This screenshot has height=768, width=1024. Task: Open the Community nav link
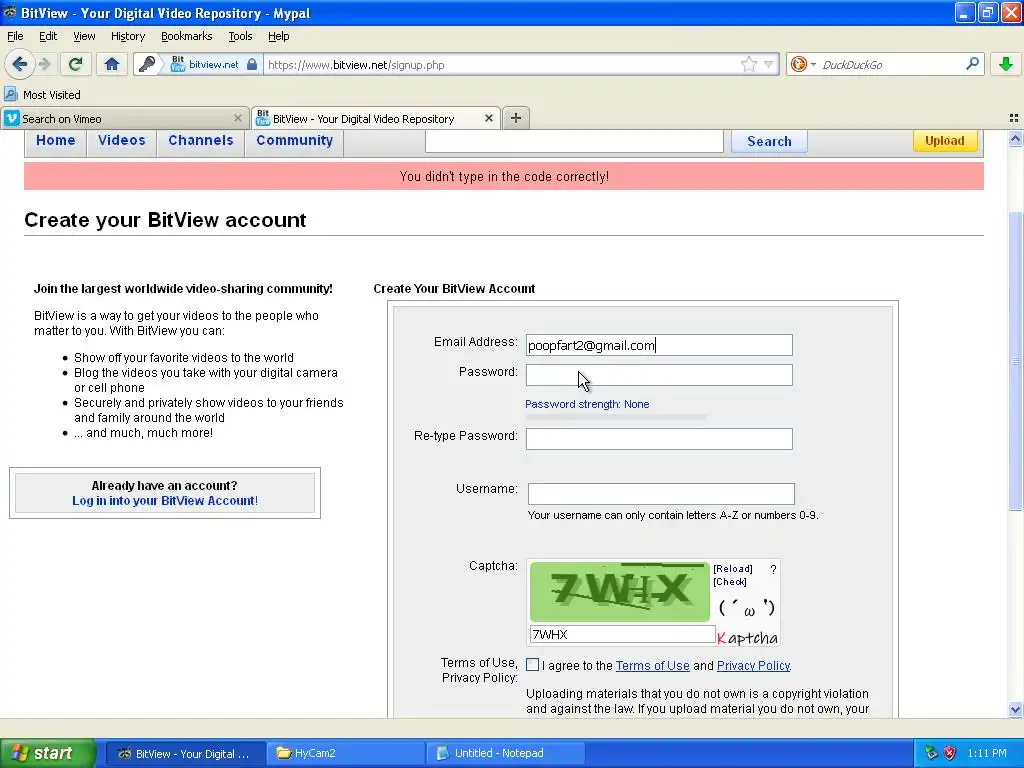tap(295, 140)
